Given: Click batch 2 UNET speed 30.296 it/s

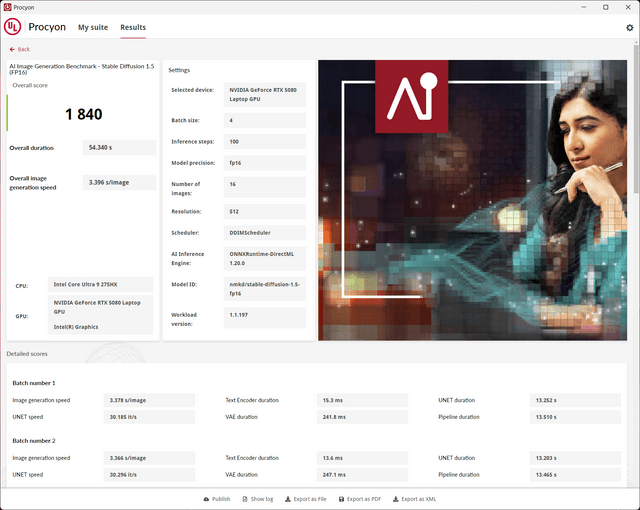Looking at the screenshot, I should pos(149,475).
